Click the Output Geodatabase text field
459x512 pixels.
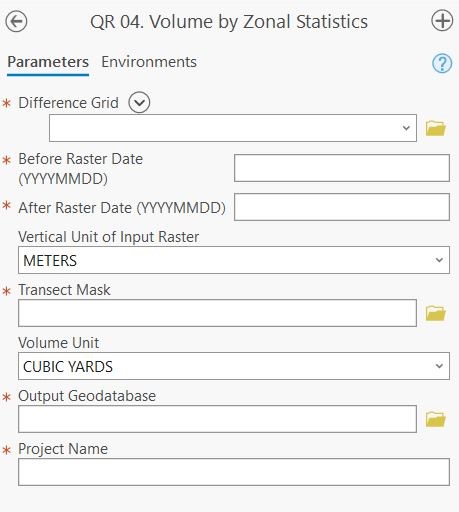tap(217, 419)
